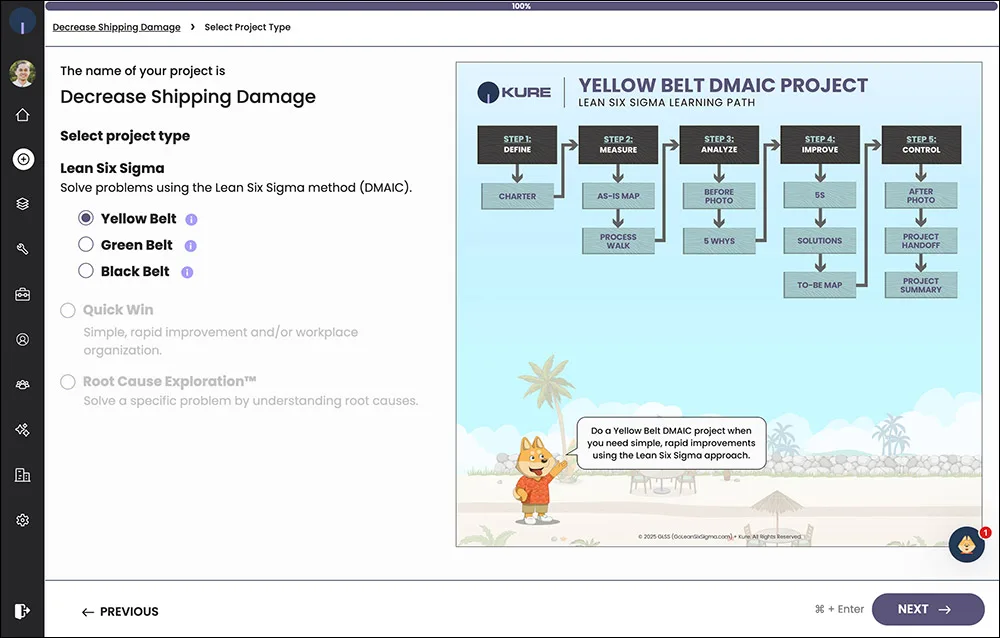Screen dimensions: 1000x638
Task: Go back with the PREVIOUS button
Action: 120,611
